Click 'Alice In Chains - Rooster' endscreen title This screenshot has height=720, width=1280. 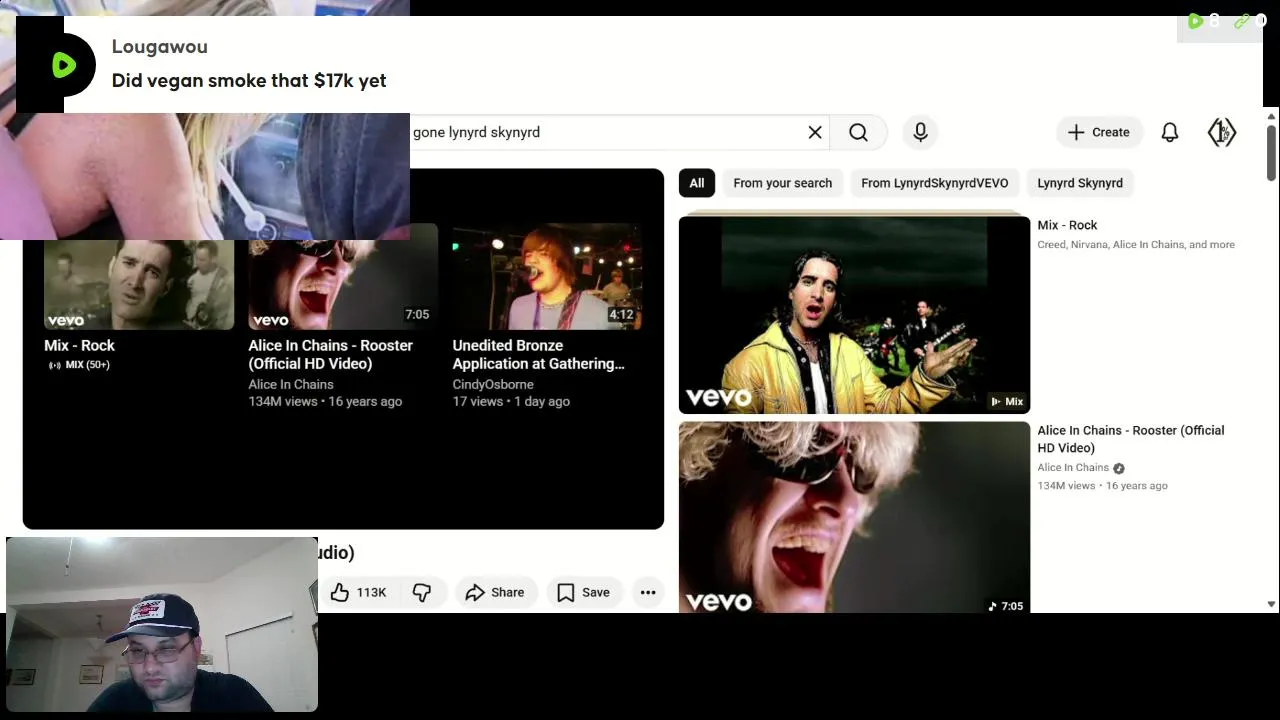[x=331, y=354]
